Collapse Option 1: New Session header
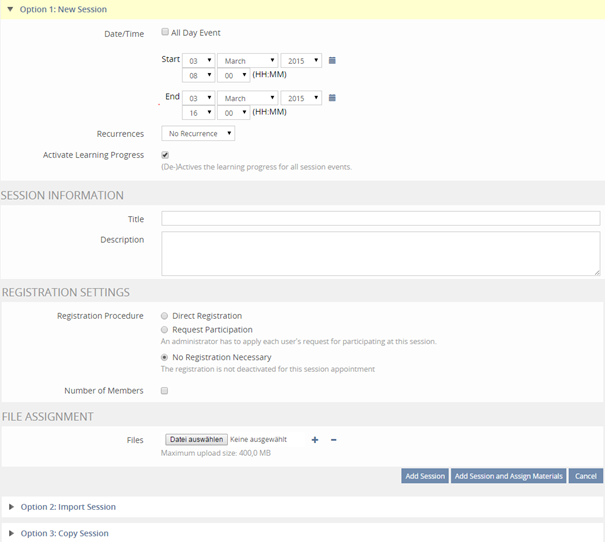The width and height of the screenshot is (605, 542). (63, 9)
